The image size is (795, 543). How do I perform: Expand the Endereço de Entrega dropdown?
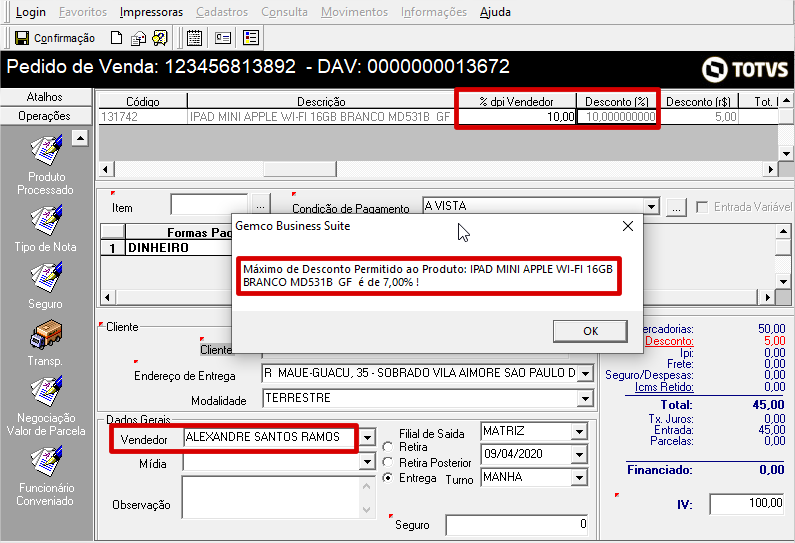click(x=586, y=374)
